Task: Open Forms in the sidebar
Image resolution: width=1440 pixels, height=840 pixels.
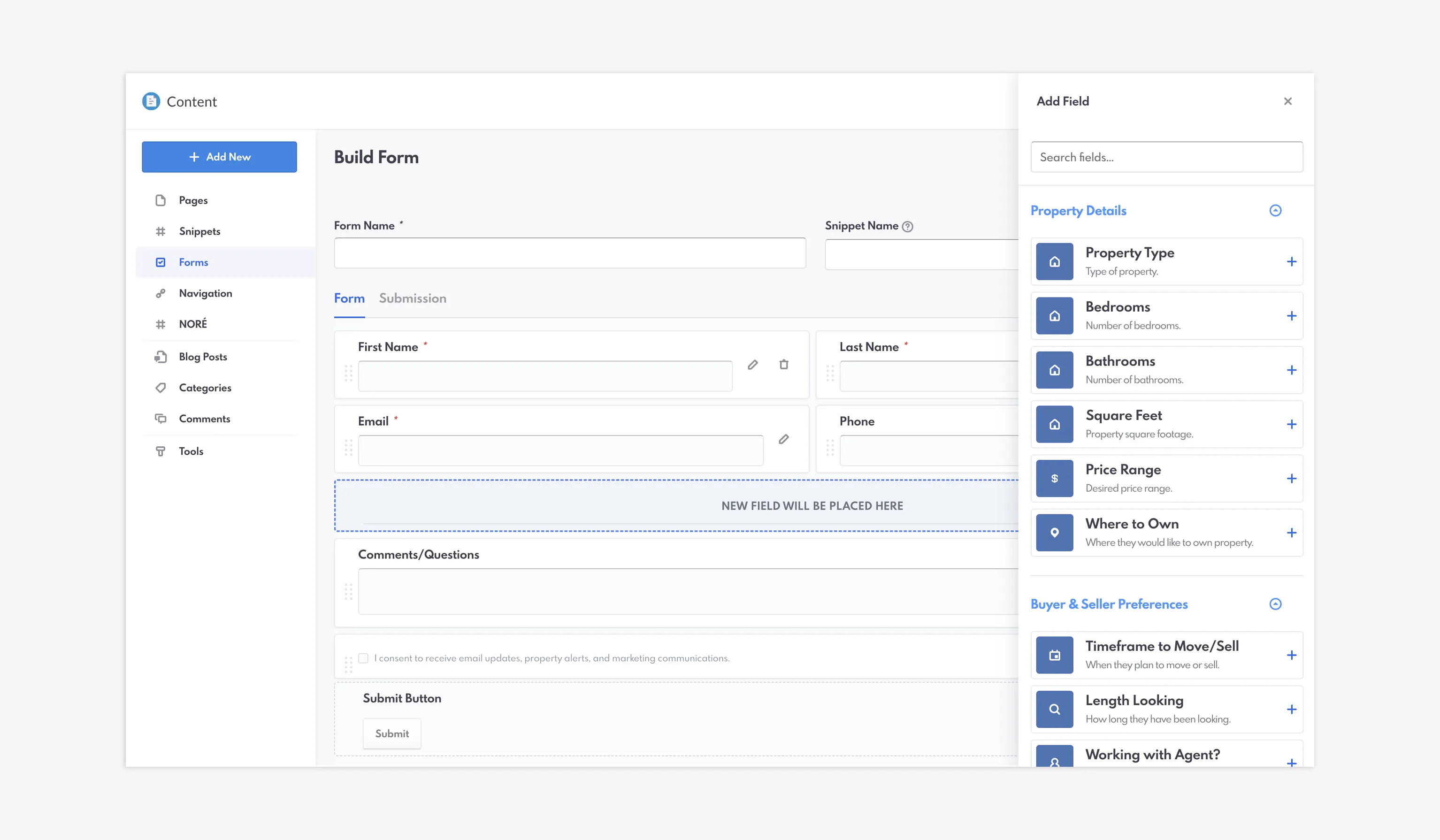Action: pos(225,262)
